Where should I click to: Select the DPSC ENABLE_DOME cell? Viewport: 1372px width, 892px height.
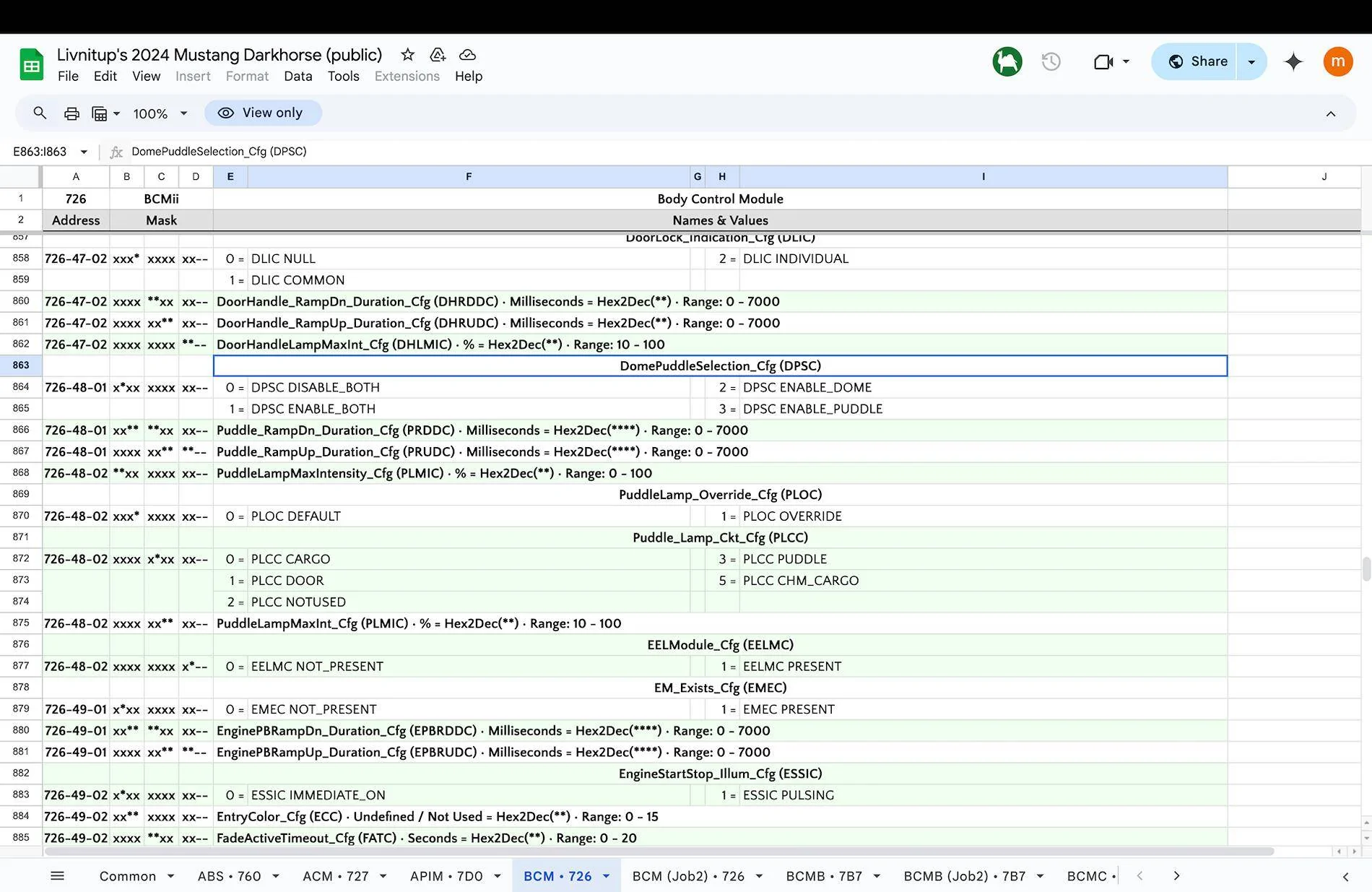point(984,387)
